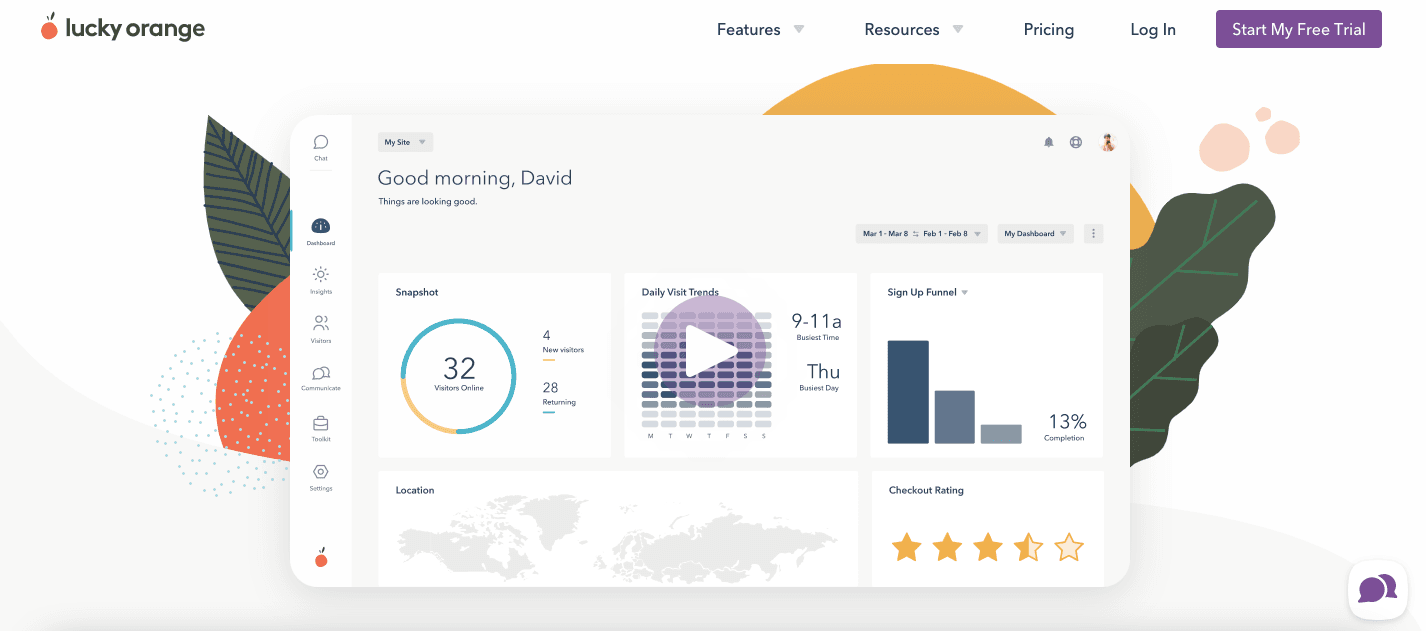The height and width of the screenshot is (631, 1426).
Task: Open the live chat widget
Action: [x=1377, y=589]
